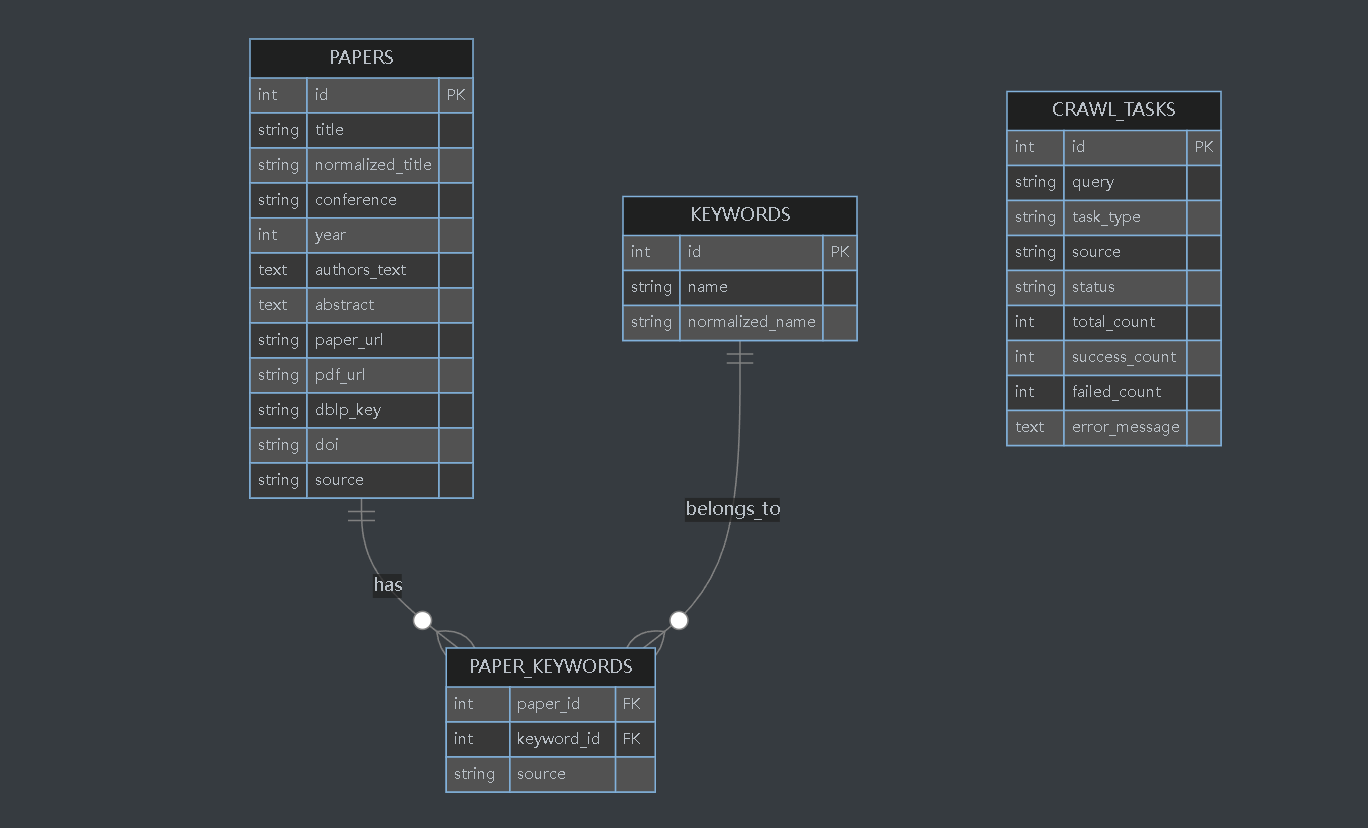The width and height of the screenshot is (1368, 828).
Task: Select the KEYWORDS entity header
Action: (740, 215)
